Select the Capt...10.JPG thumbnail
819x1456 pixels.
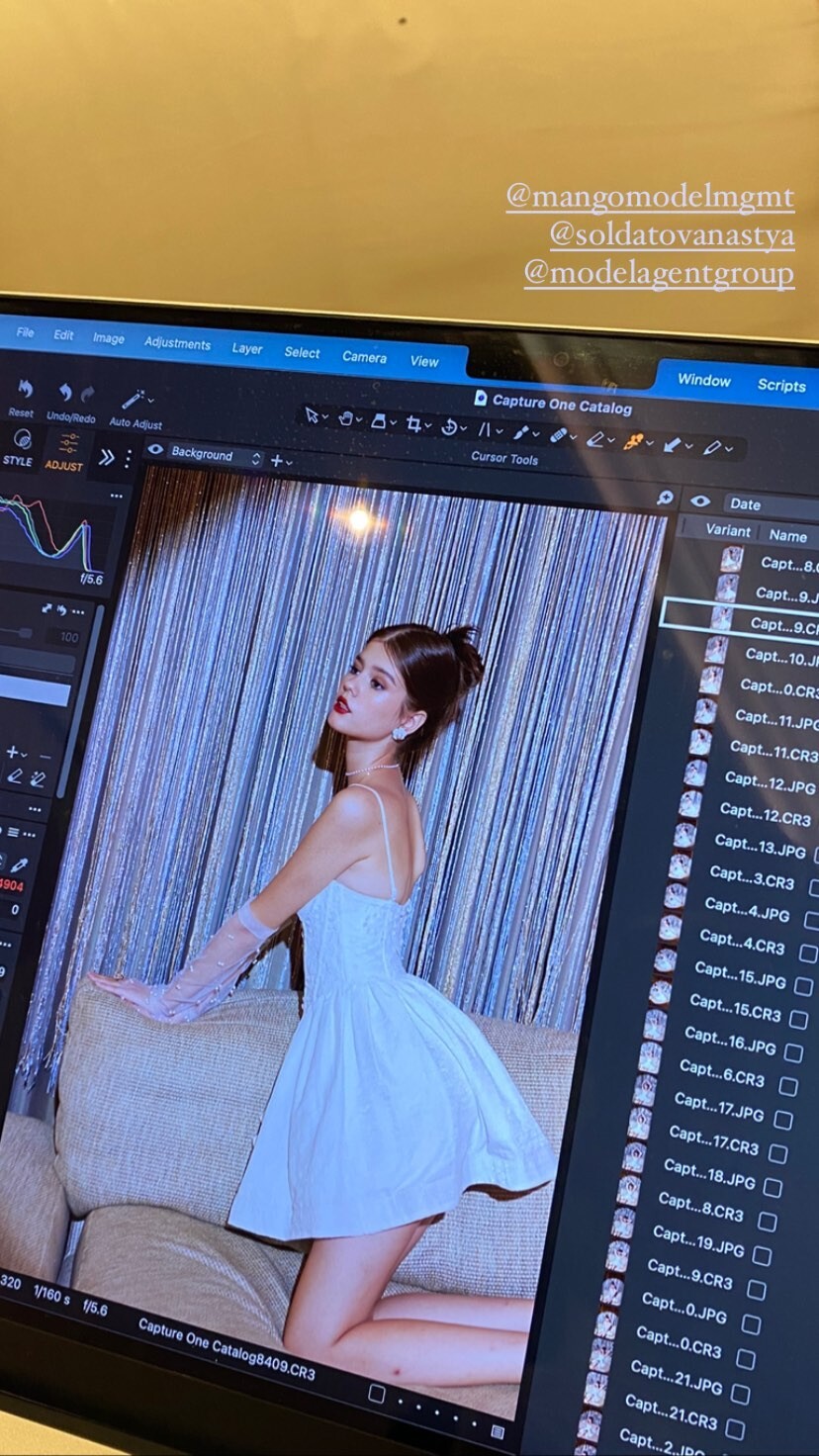point(716,650)
